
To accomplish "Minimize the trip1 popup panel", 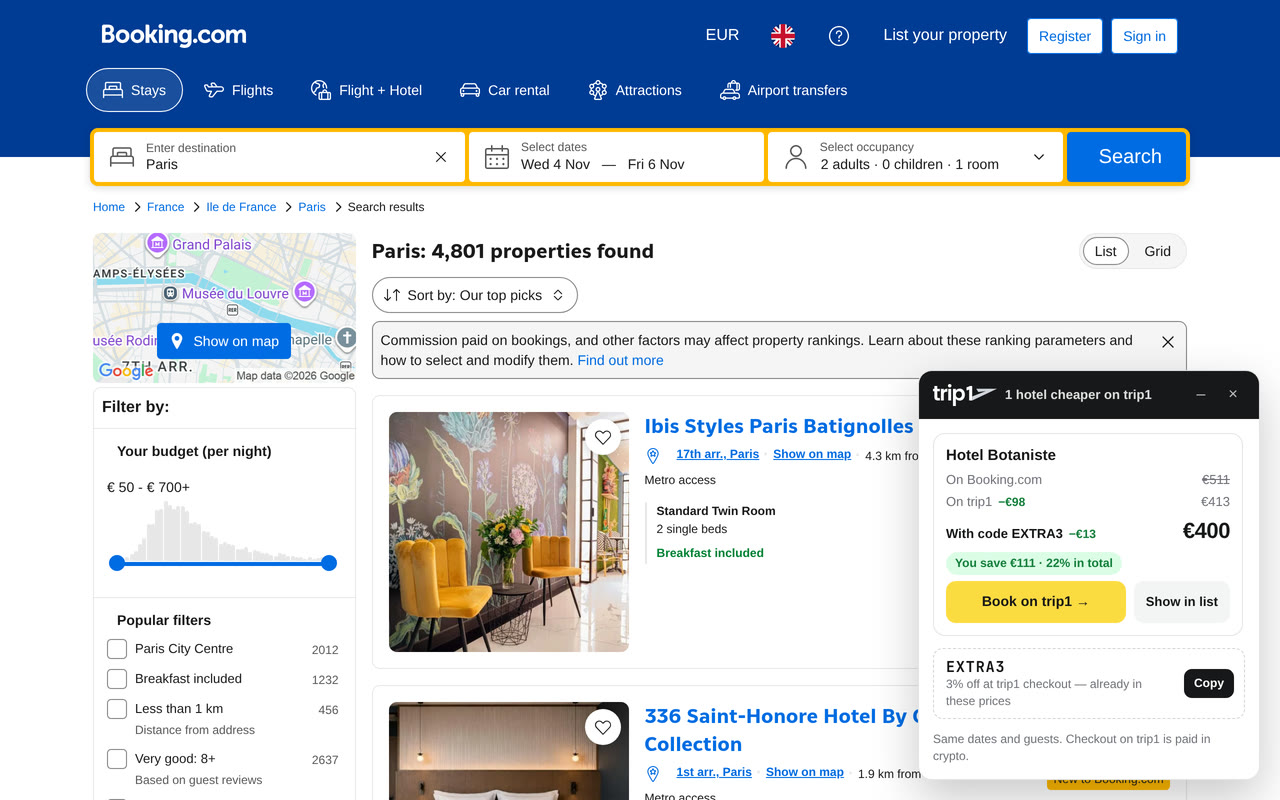I will click(1201, 394).
